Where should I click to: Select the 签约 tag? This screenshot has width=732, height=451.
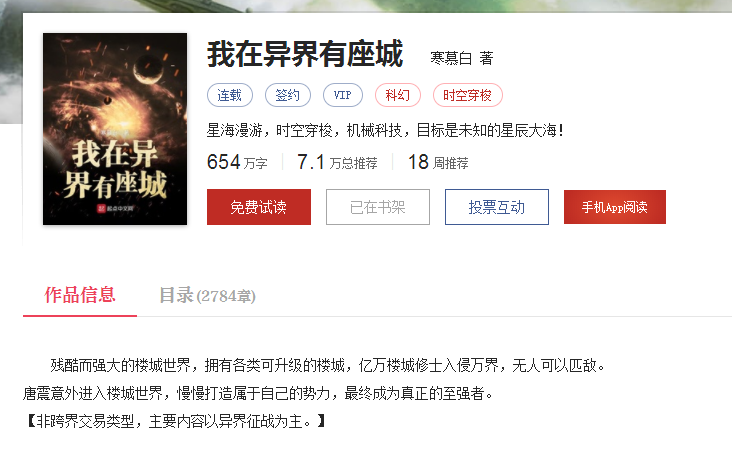pyautogui.click(x=288, y=95)
